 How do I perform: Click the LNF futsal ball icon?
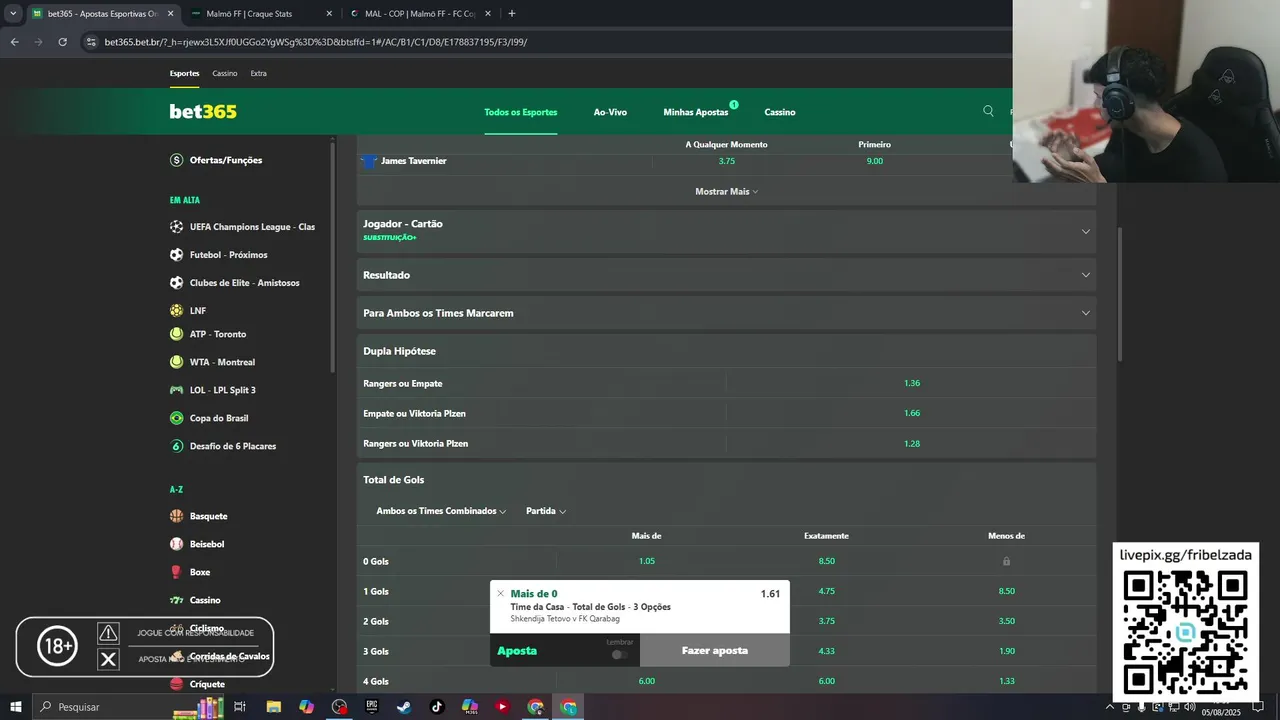coord(177,311)
